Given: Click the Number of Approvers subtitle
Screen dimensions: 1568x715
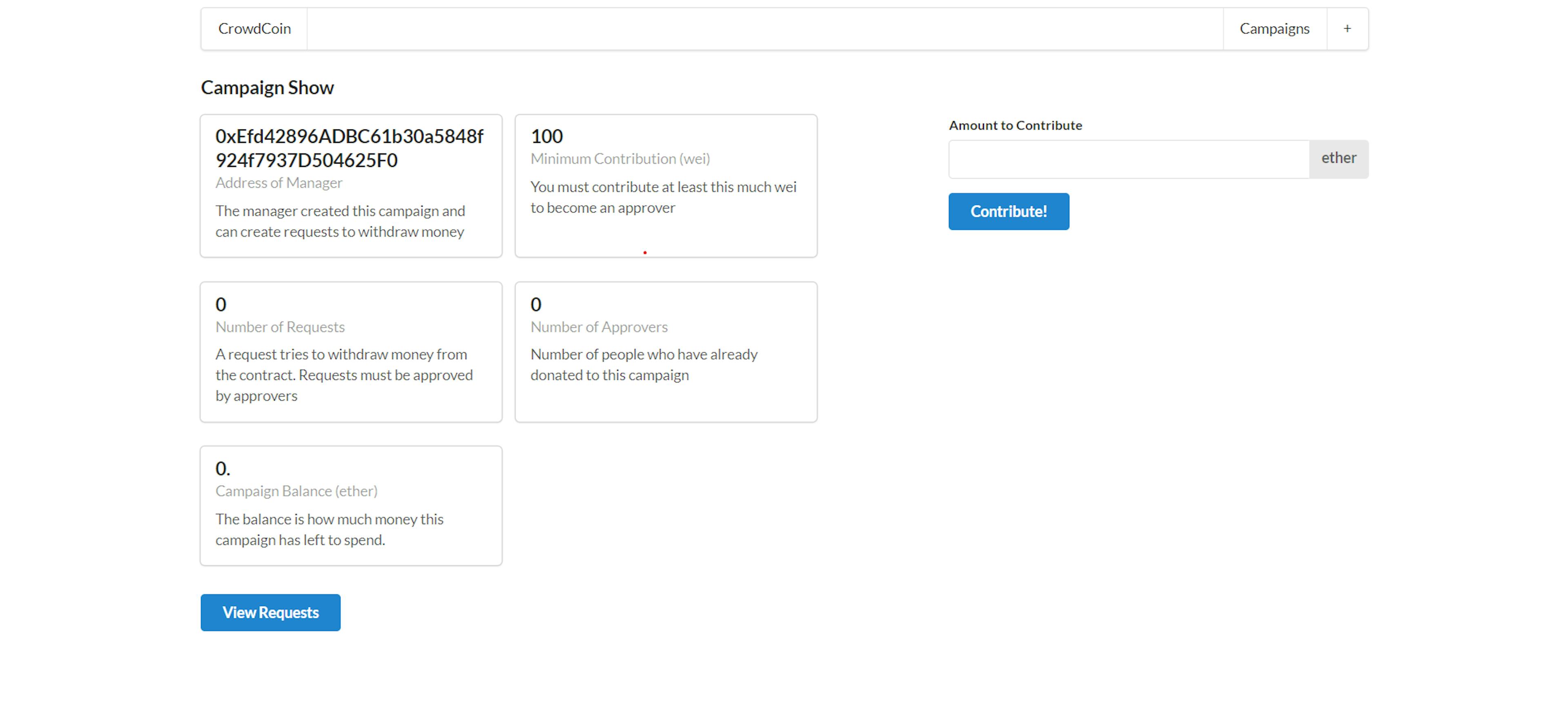Looking at the screenshot, I should tap(598, 327).
